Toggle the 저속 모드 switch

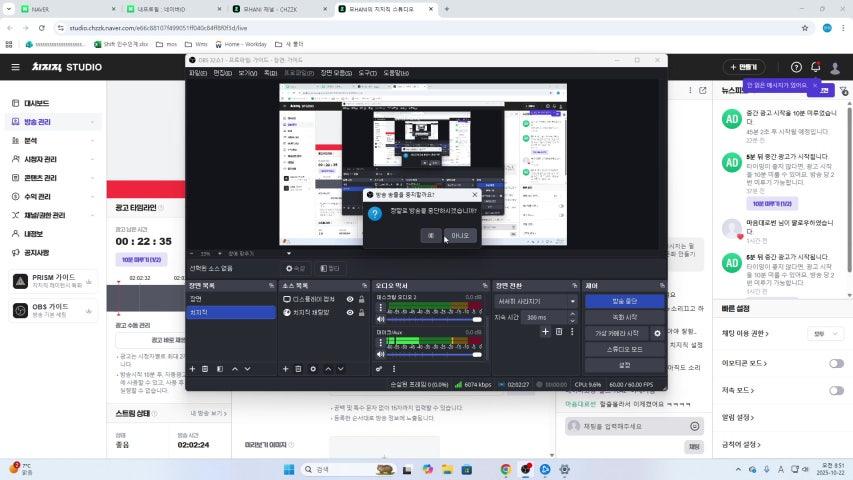(x=835, y=390)
